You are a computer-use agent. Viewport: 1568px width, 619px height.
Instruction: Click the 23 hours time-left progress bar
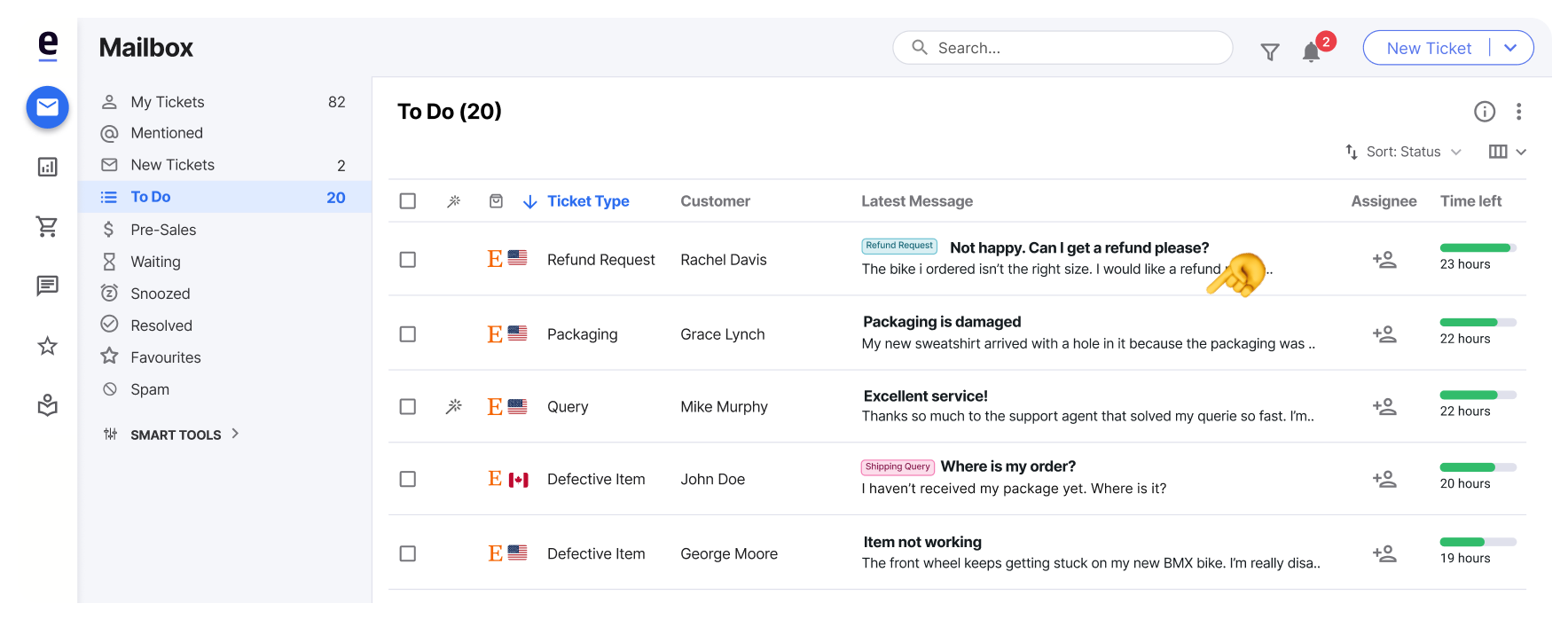point(1478,247)
